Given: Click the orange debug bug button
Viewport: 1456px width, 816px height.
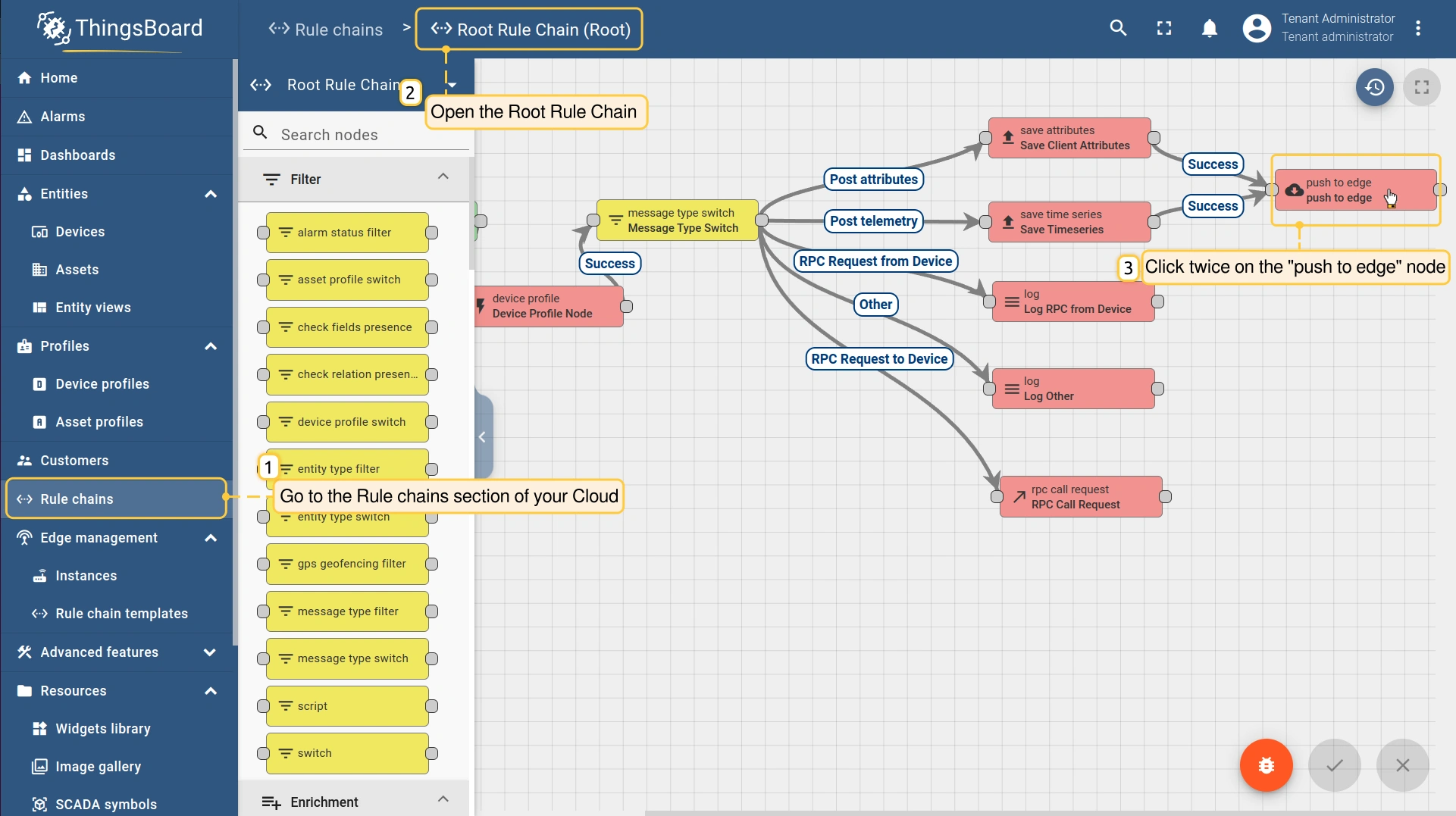Looking at the screenshot, I should [1266, 765].
